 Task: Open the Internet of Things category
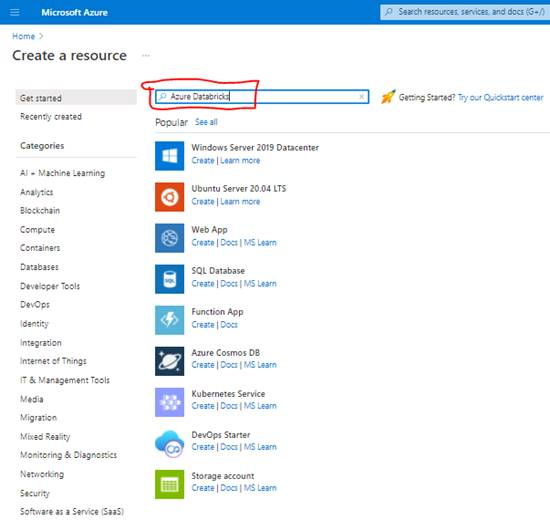pos(53,361)
